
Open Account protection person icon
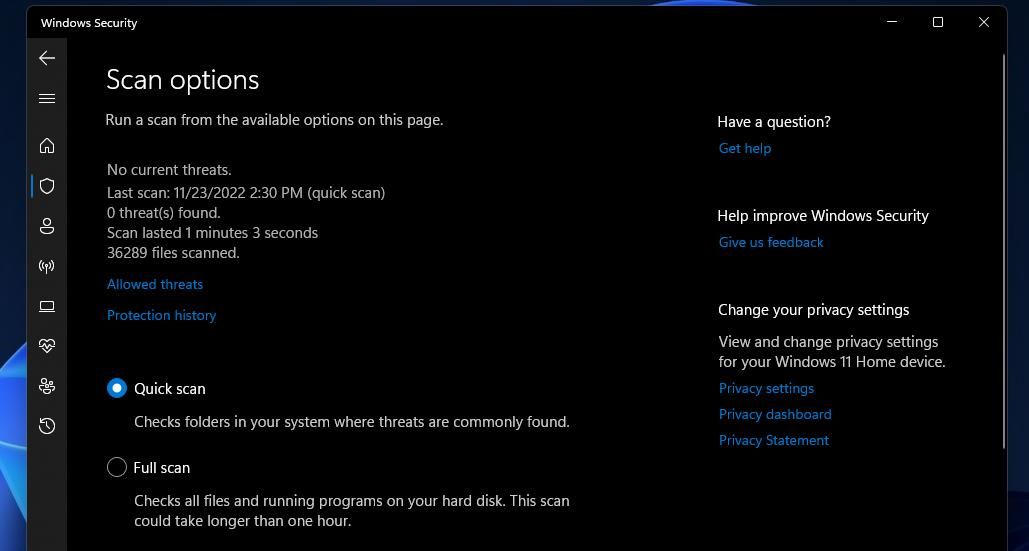click(47, 226)
